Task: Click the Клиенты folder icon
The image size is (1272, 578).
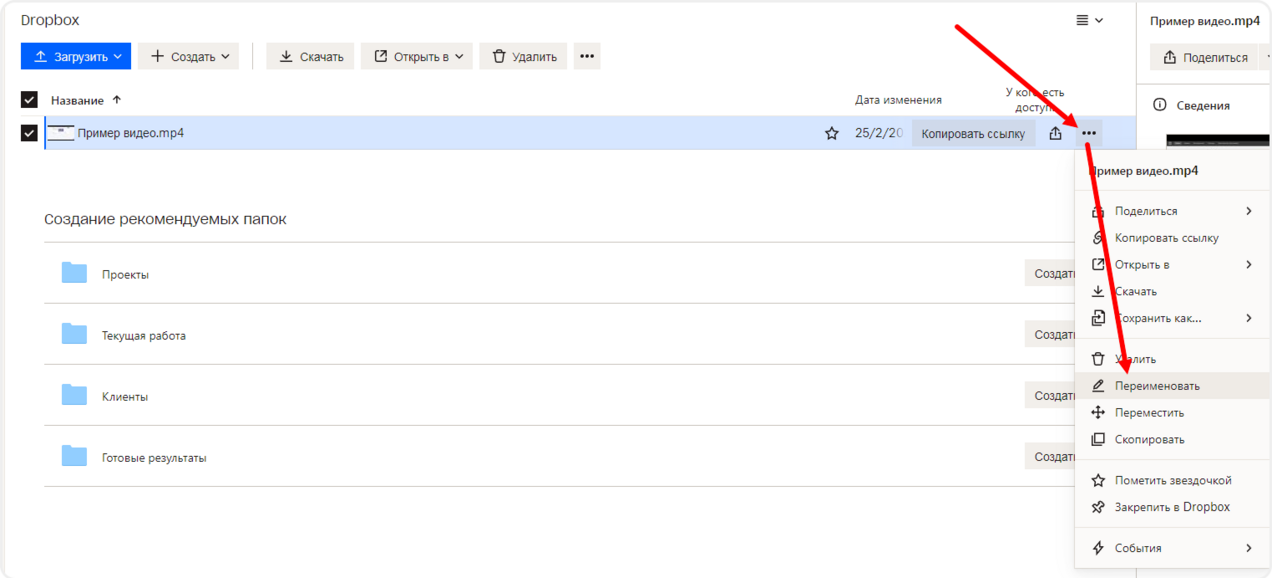Action: coord(74,395)
